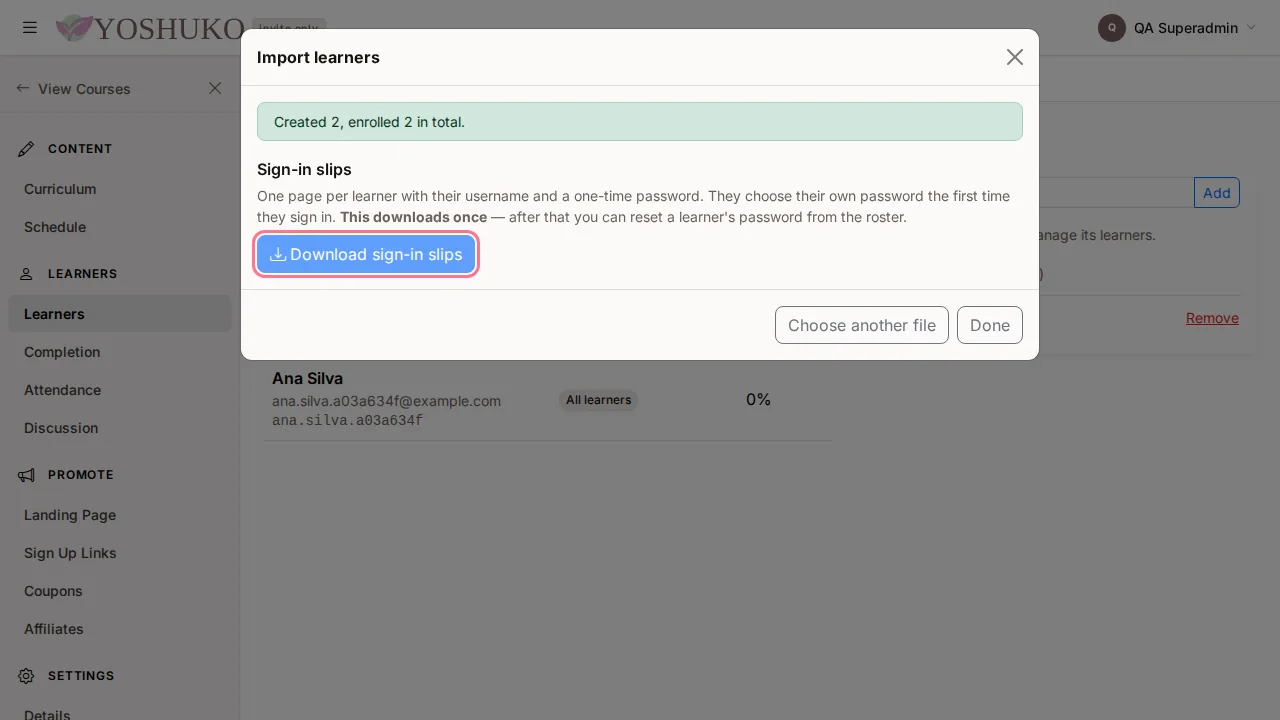
Task: Close the course sidebar panel
Action: [x=215, y=88]
